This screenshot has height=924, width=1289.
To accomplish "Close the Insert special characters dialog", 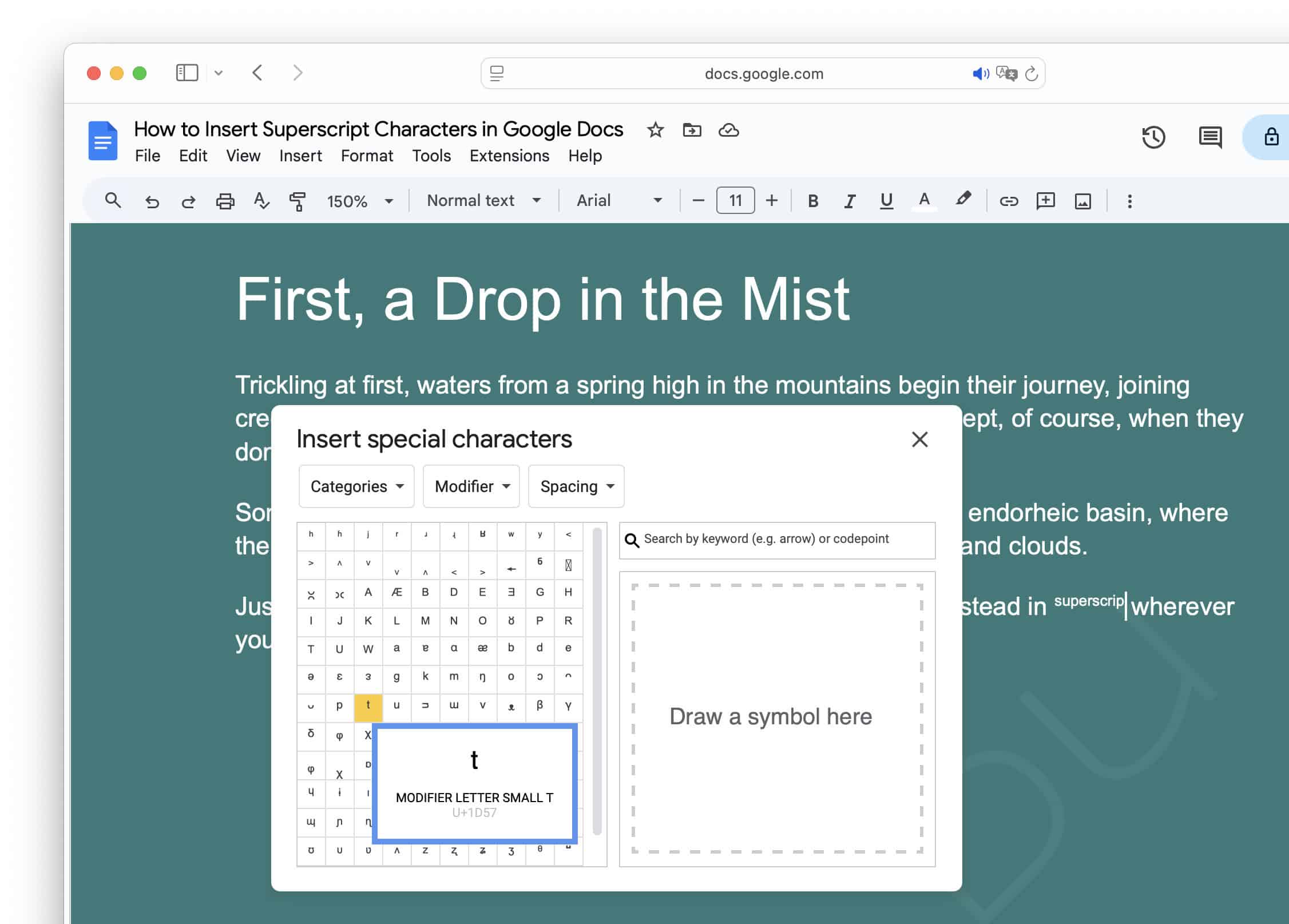I will [919, 439].
